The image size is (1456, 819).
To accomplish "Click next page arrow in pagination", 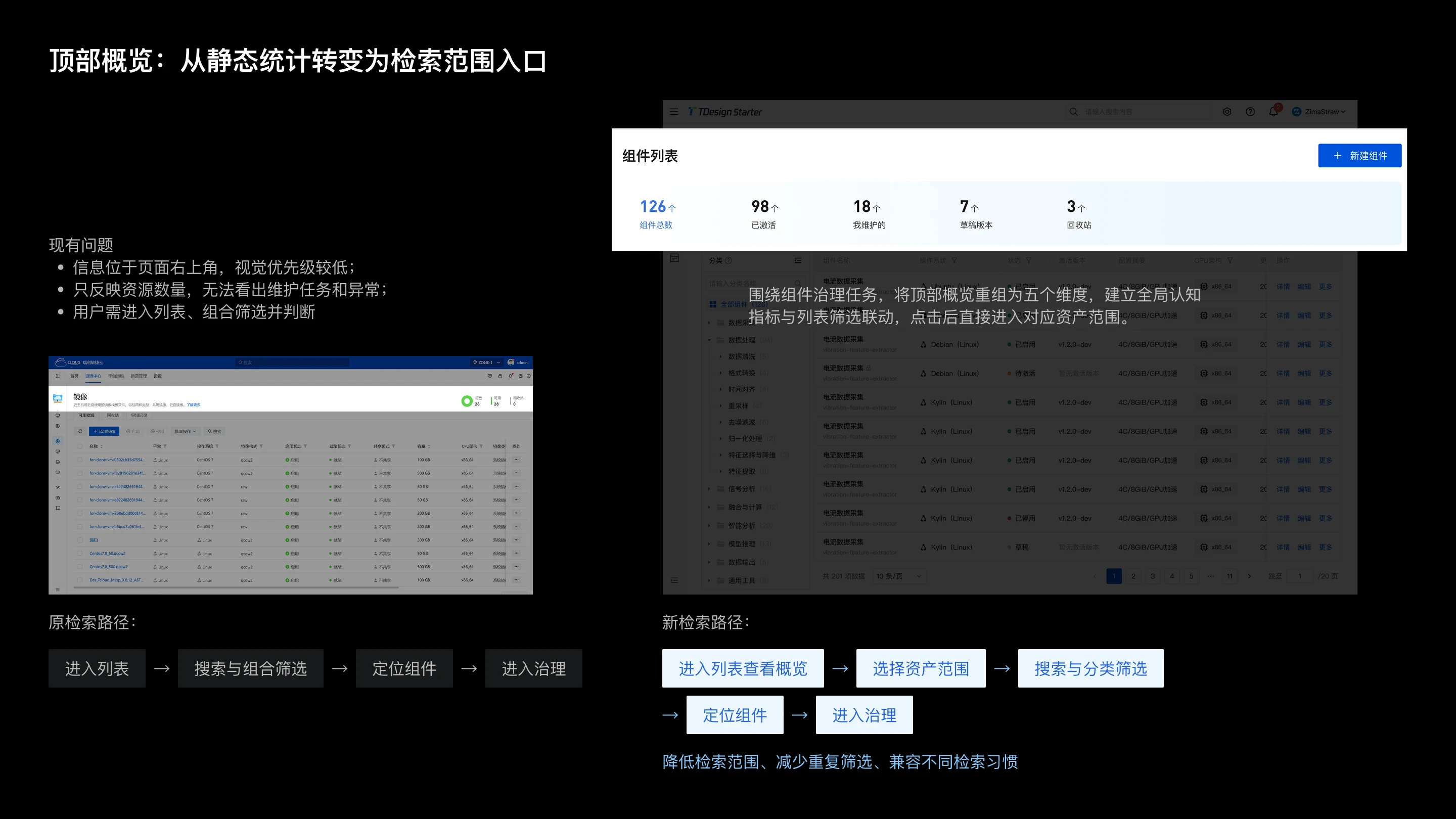I will click(x=1249, y=576).
